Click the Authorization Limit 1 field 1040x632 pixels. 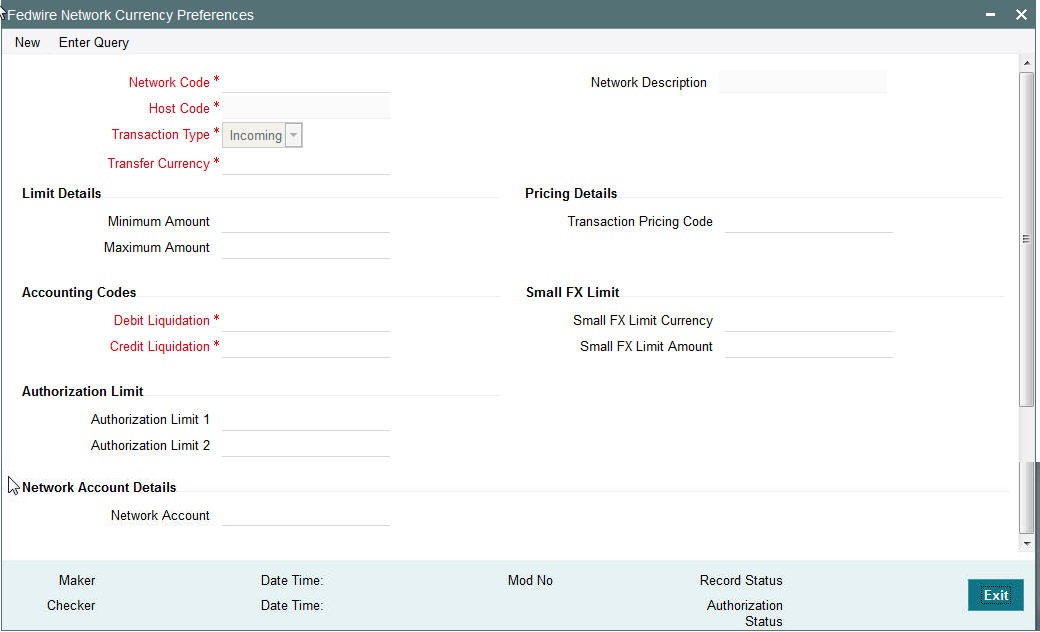pos(306,419)
